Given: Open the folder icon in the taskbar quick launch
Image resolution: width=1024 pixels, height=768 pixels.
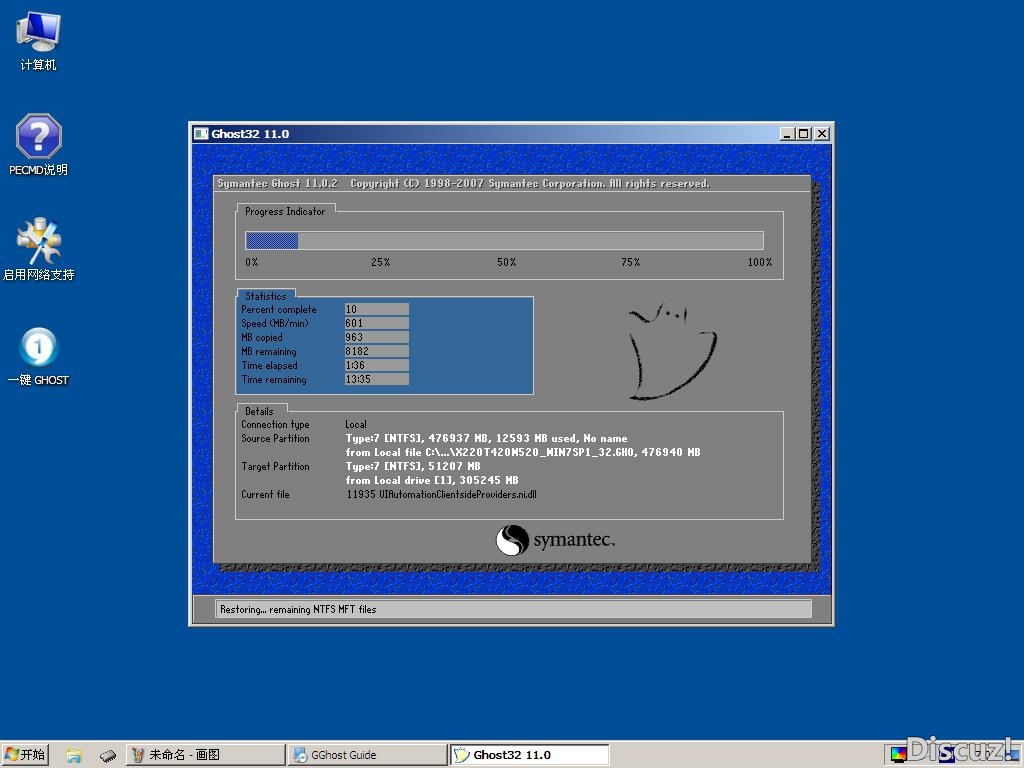Looking at the screenshot, I should tap(74, 756).
